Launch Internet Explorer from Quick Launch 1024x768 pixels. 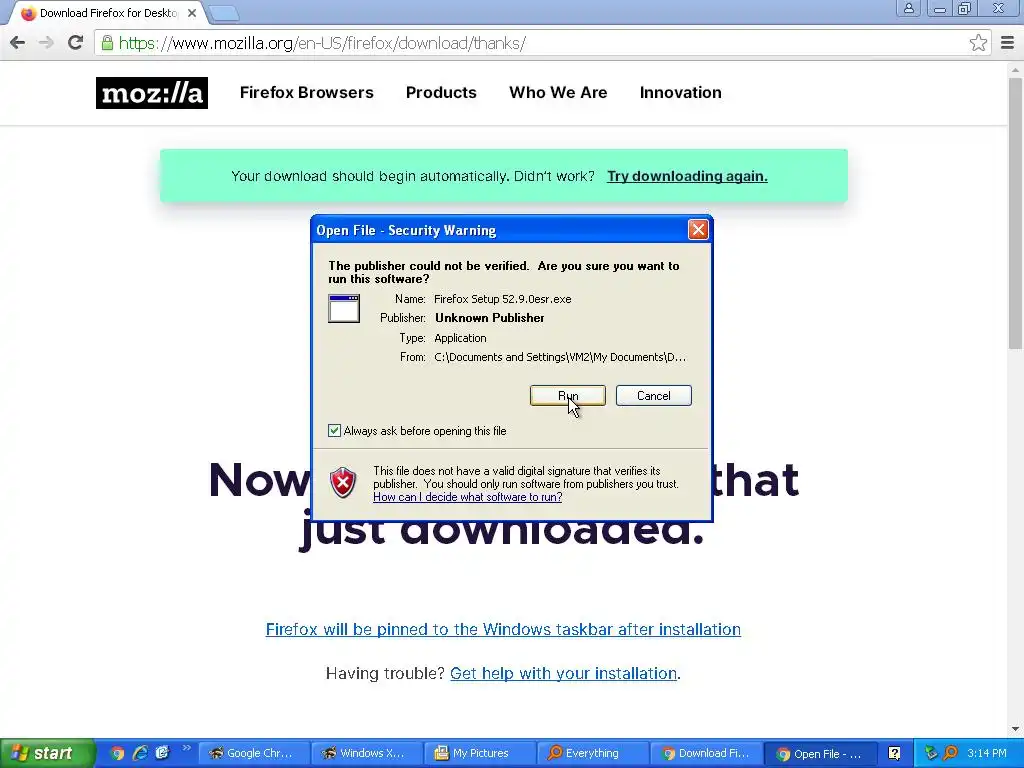pyautogui.click(x=140, y=753)
